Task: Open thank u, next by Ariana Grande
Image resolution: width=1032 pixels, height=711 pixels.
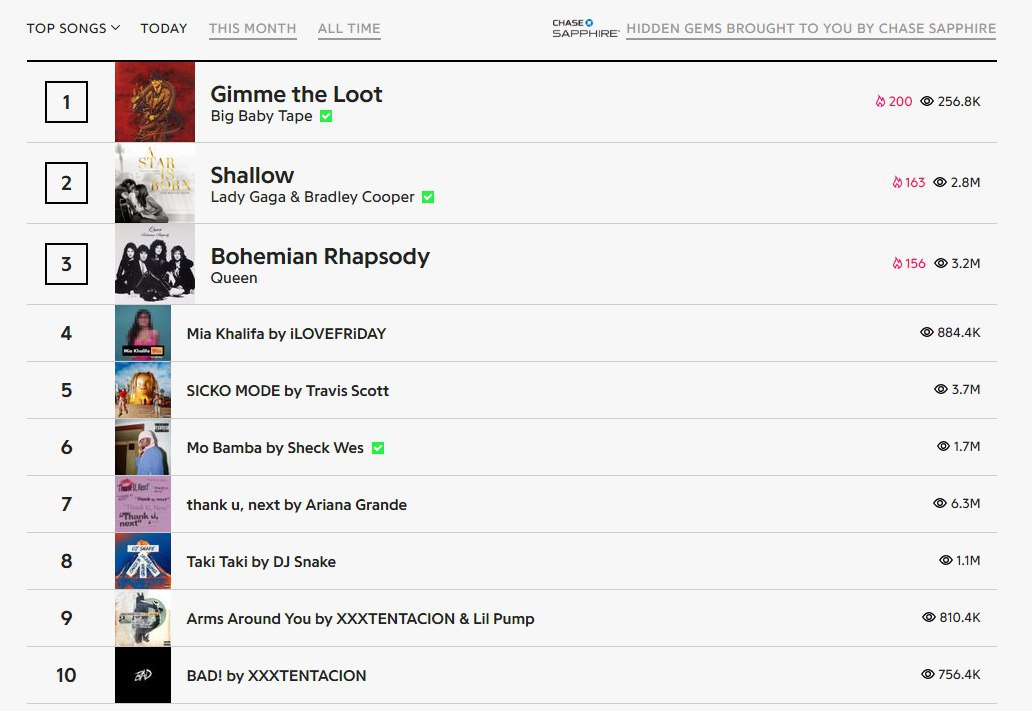Action: click(297, 505)
